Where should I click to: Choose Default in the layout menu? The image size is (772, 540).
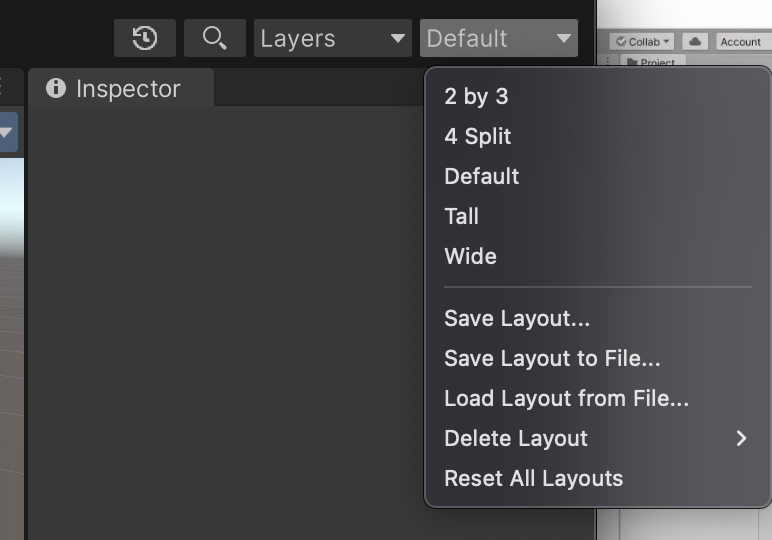[x=598, y=176]
